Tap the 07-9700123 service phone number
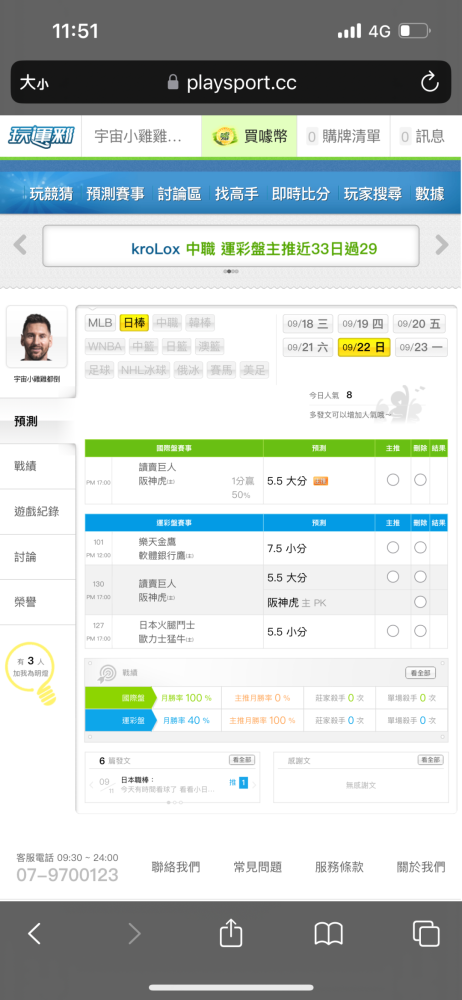Viewport: 462px width, 1000px height. (68, 875)
